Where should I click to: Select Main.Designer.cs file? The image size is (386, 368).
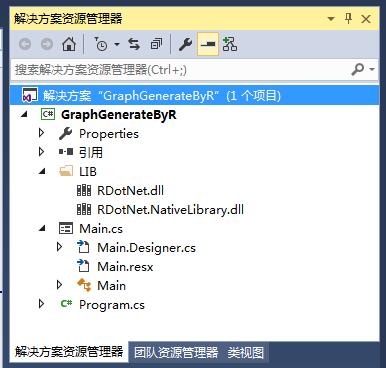click(x=146, y=248)
